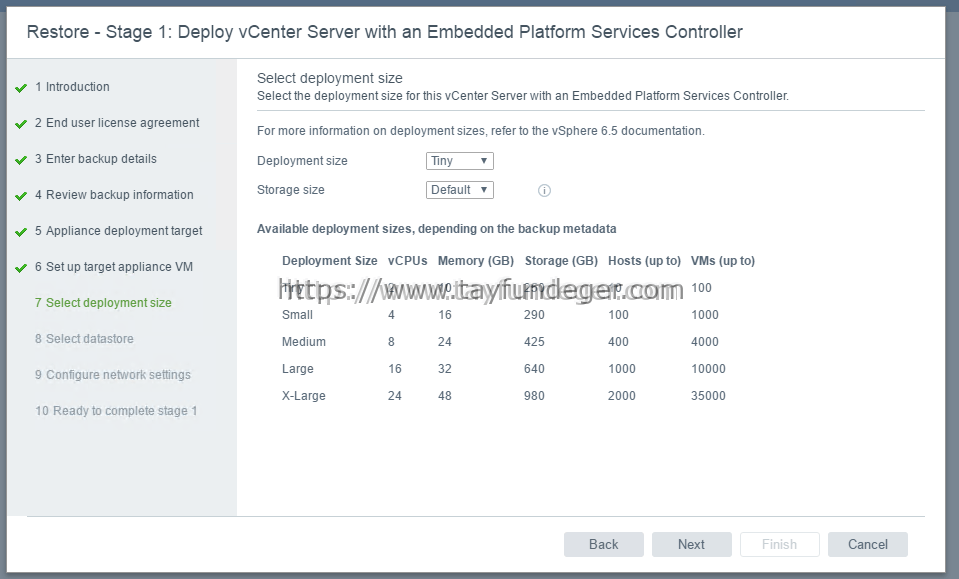Click the 290 storage value for Small
This screenshot has width=959, height=579.
click(x=534, y=315)
